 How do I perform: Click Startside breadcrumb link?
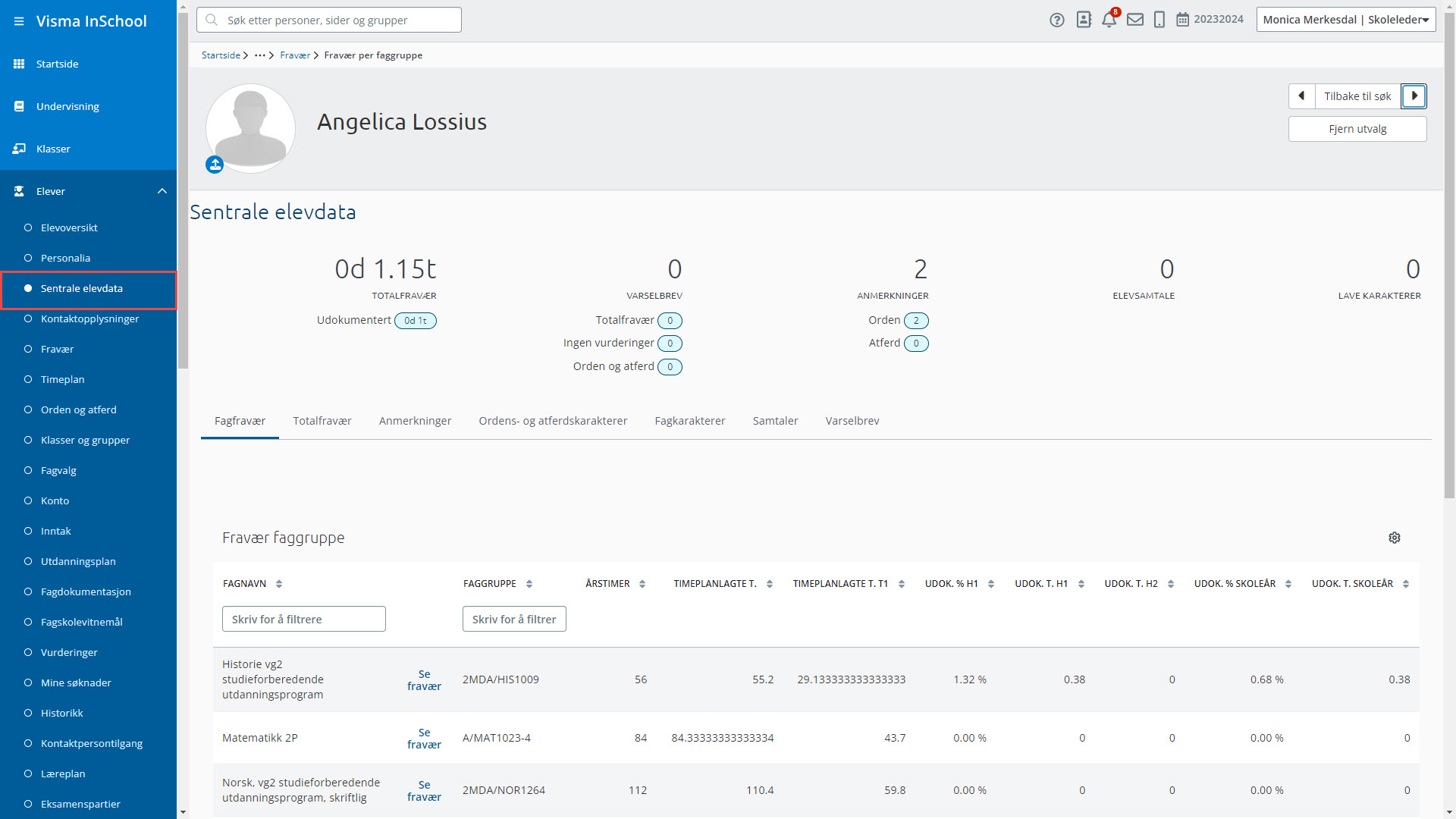221,55
